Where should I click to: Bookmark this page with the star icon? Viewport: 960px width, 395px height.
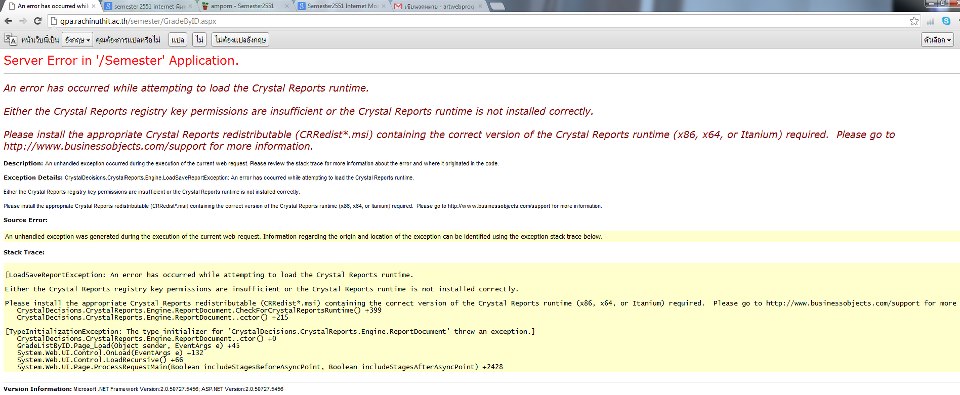click(914, 21)
